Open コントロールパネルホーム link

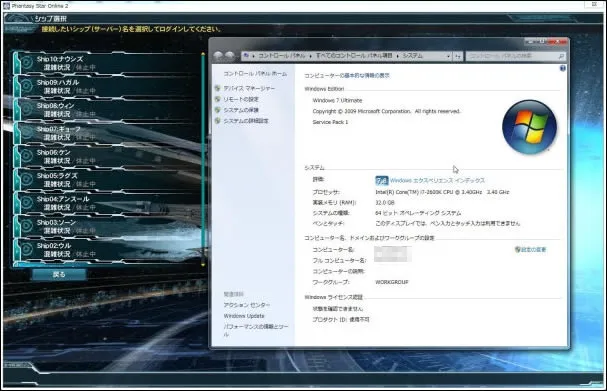pyautogui.click(x=255, y=73)
